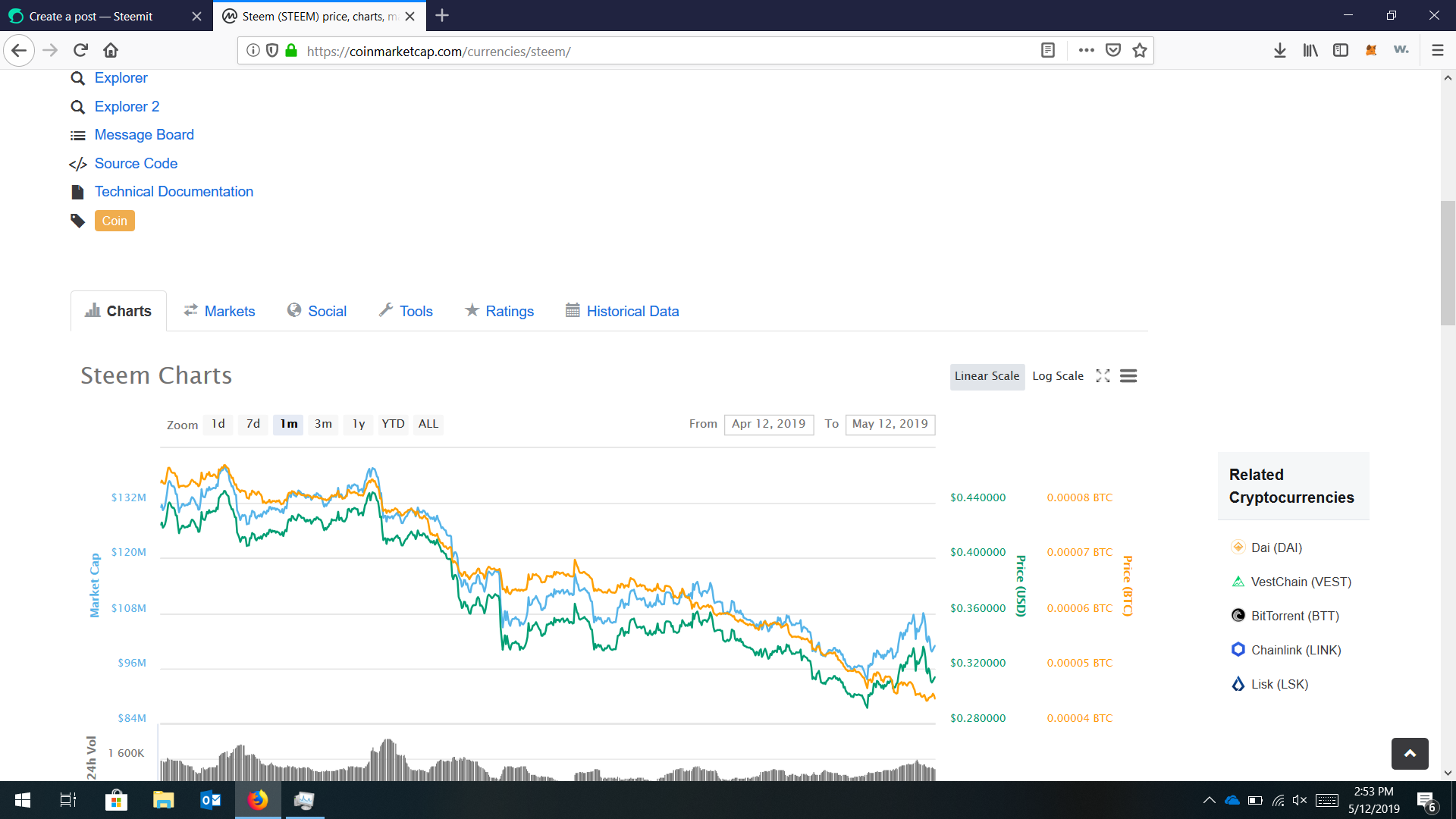
Task: Bookmark this page with star icon
Action: 1140,51
